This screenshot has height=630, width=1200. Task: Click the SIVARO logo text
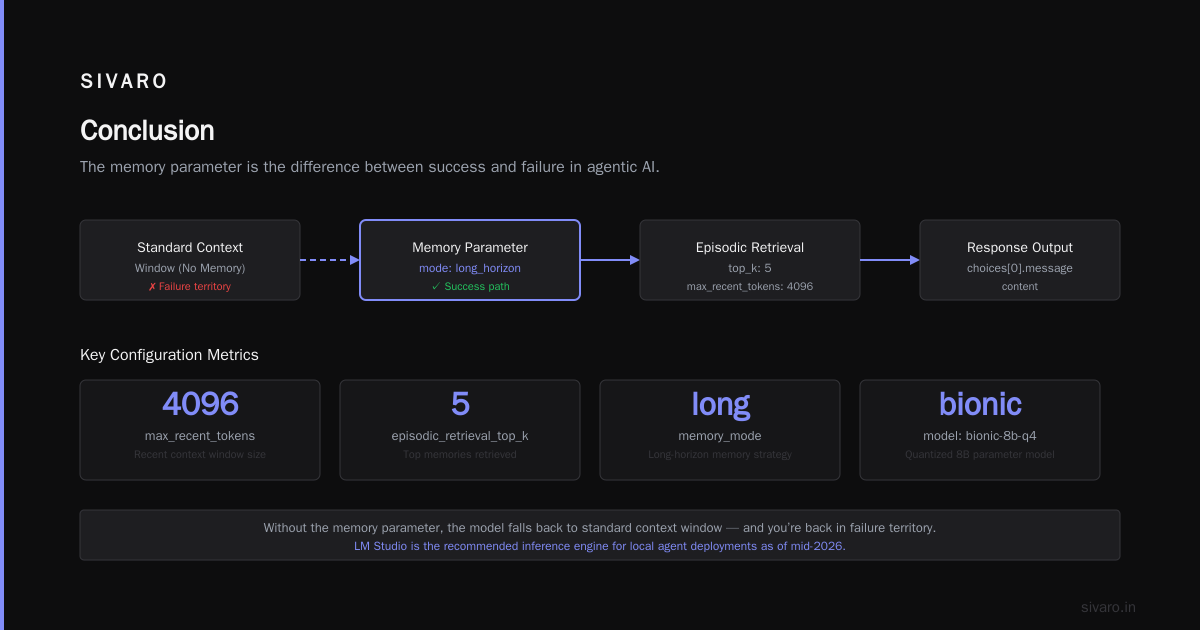pyautogui.click(x=124, y=82)
